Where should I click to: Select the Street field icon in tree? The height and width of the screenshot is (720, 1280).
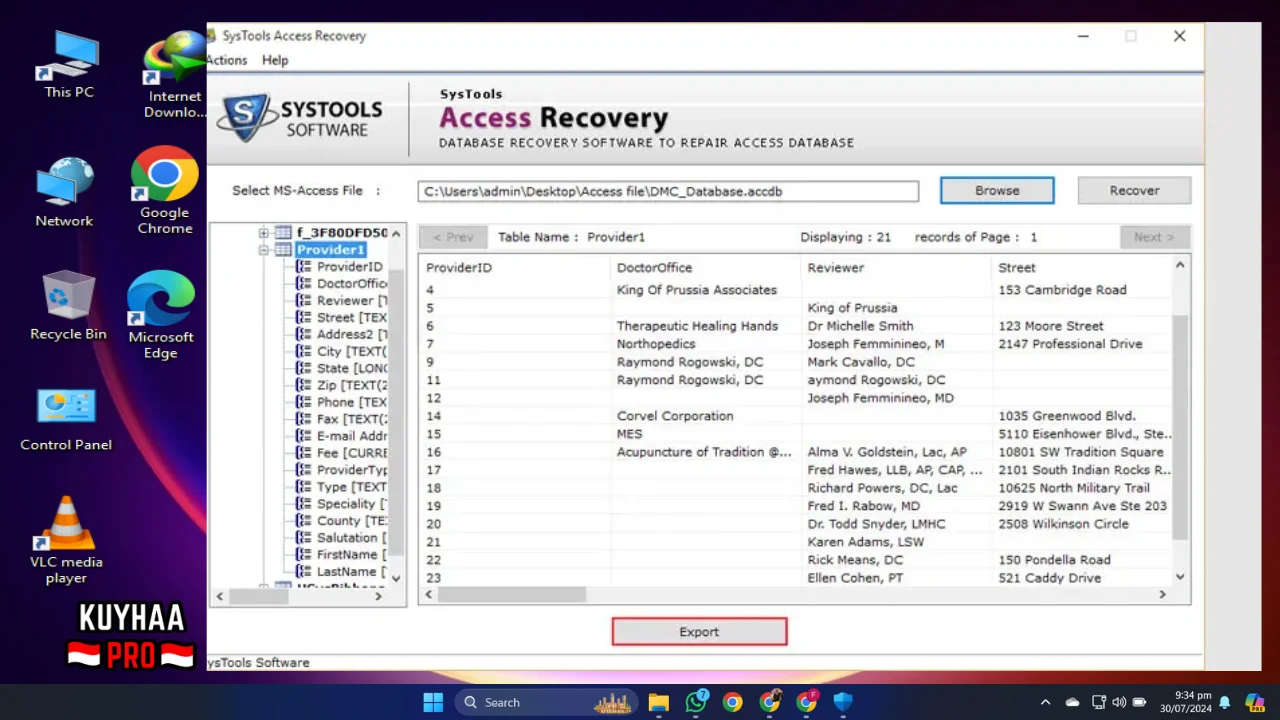(x=304, y=318)
